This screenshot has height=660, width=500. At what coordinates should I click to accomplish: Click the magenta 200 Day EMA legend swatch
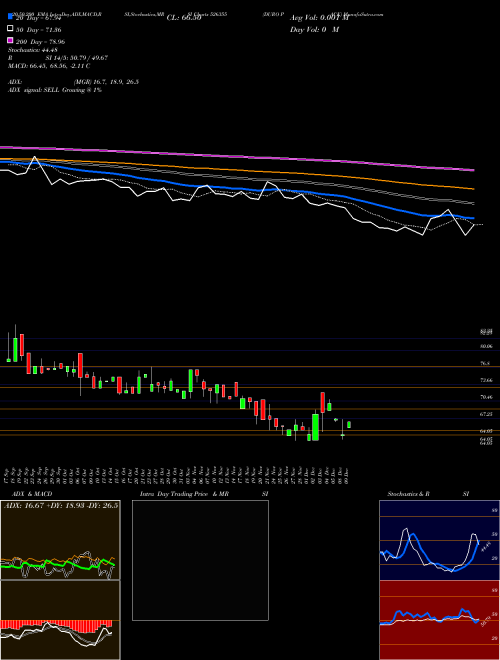(x=10, y=40)
